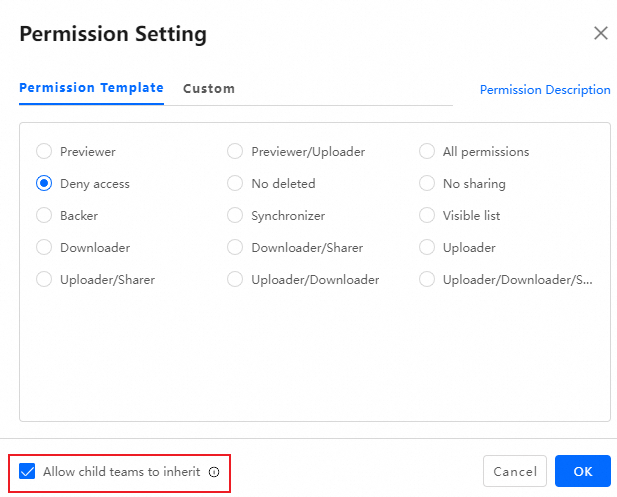Pick the Uploader/Downloader option

tap(235, 280)
